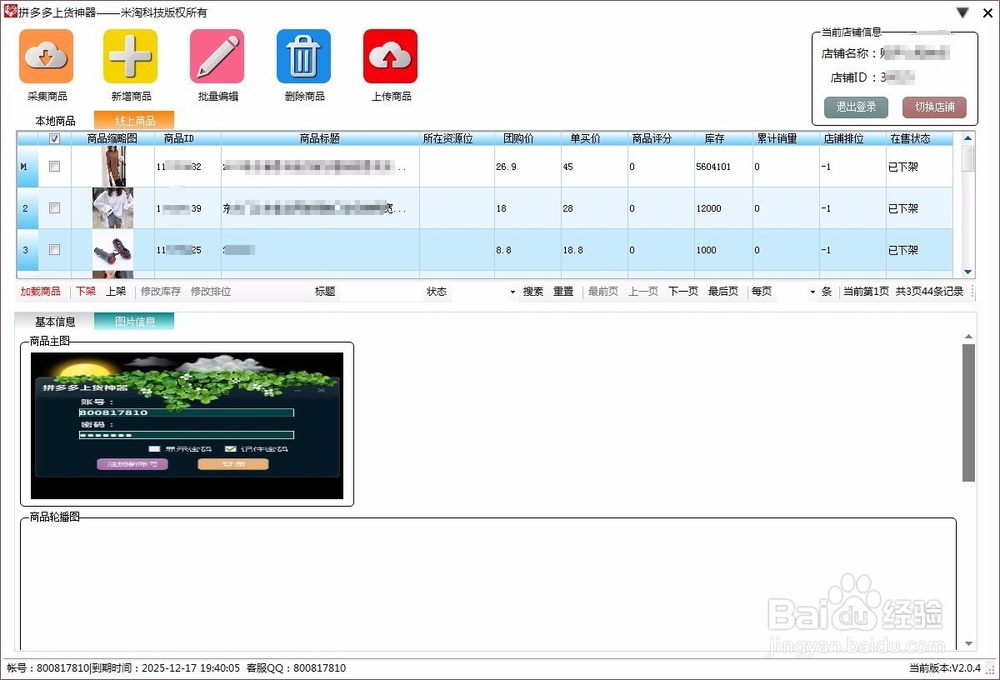Click 修改排位 in the toolbar
The height and width of the screenshot is (680, 1000).
tap(210, 292)
